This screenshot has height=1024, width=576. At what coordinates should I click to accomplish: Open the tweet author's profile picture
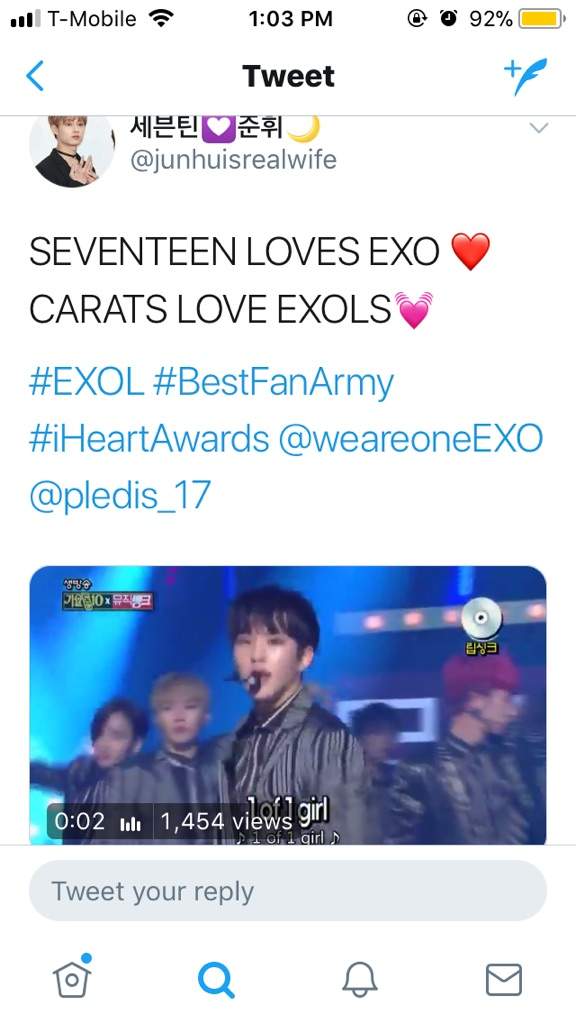72,150
